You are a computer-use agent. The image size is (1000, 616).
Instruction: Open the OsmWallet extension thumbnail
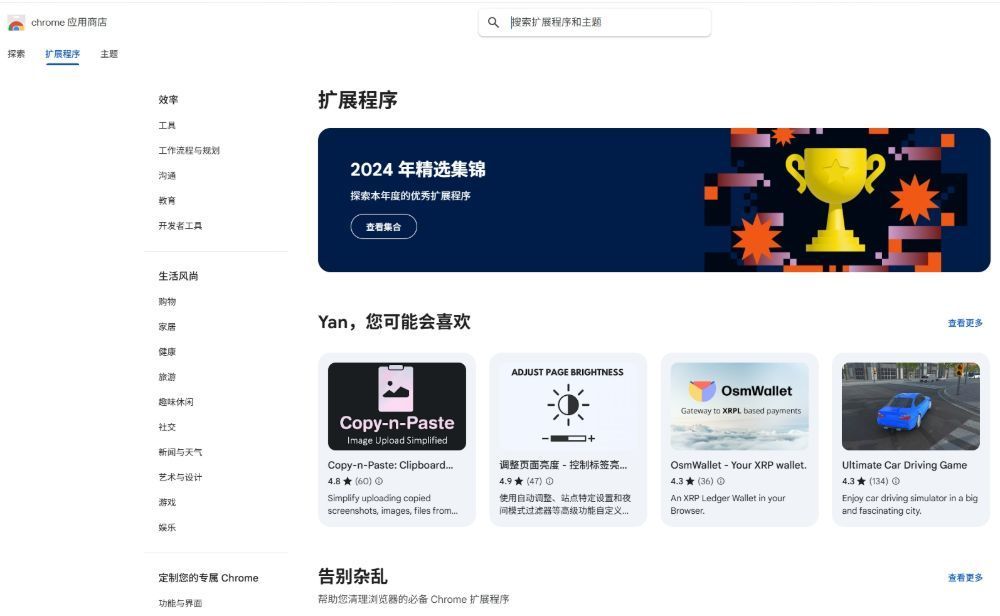(739, 406)
